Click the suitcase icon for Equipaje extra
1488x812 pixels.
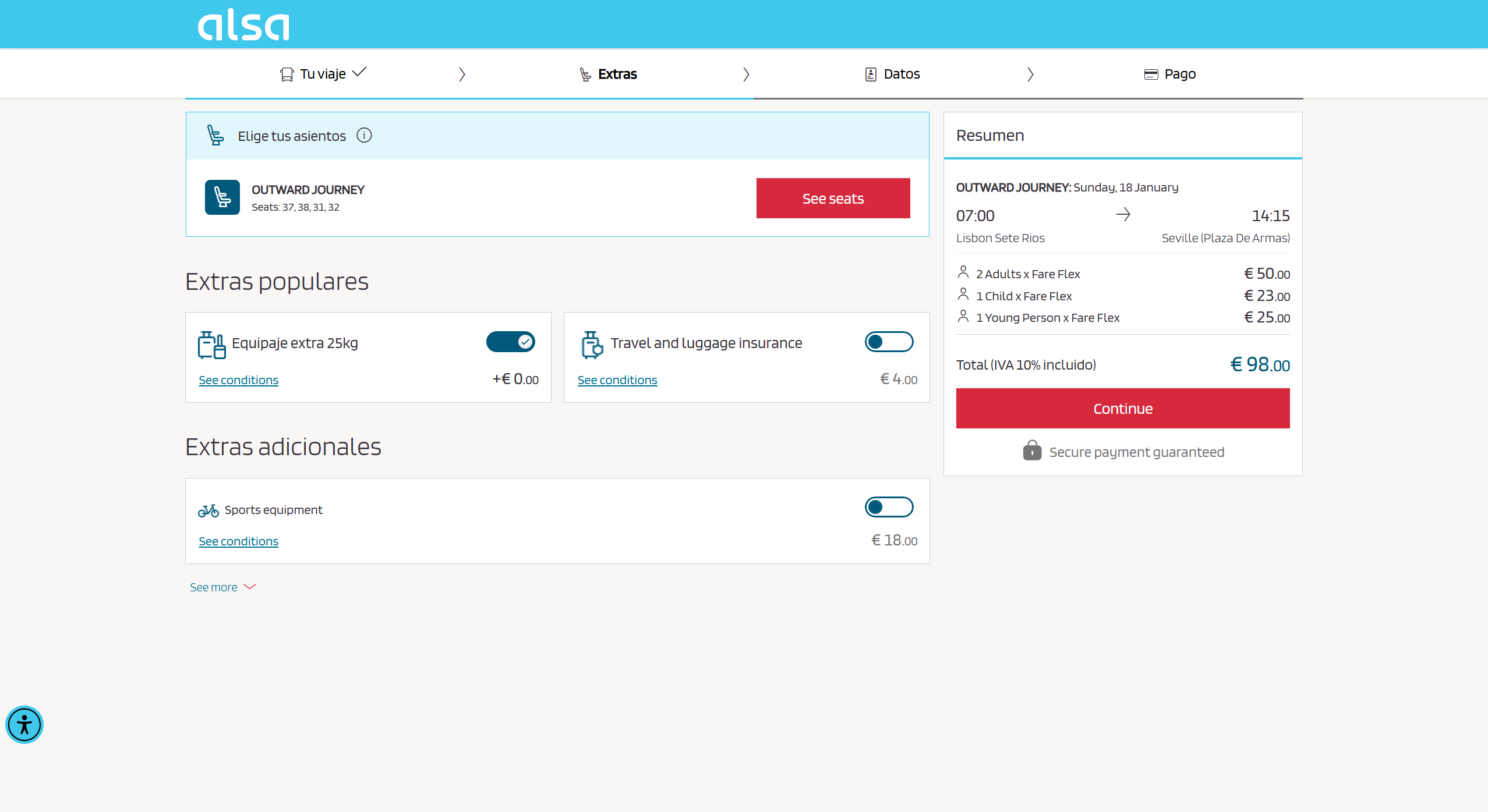point(211,345)
